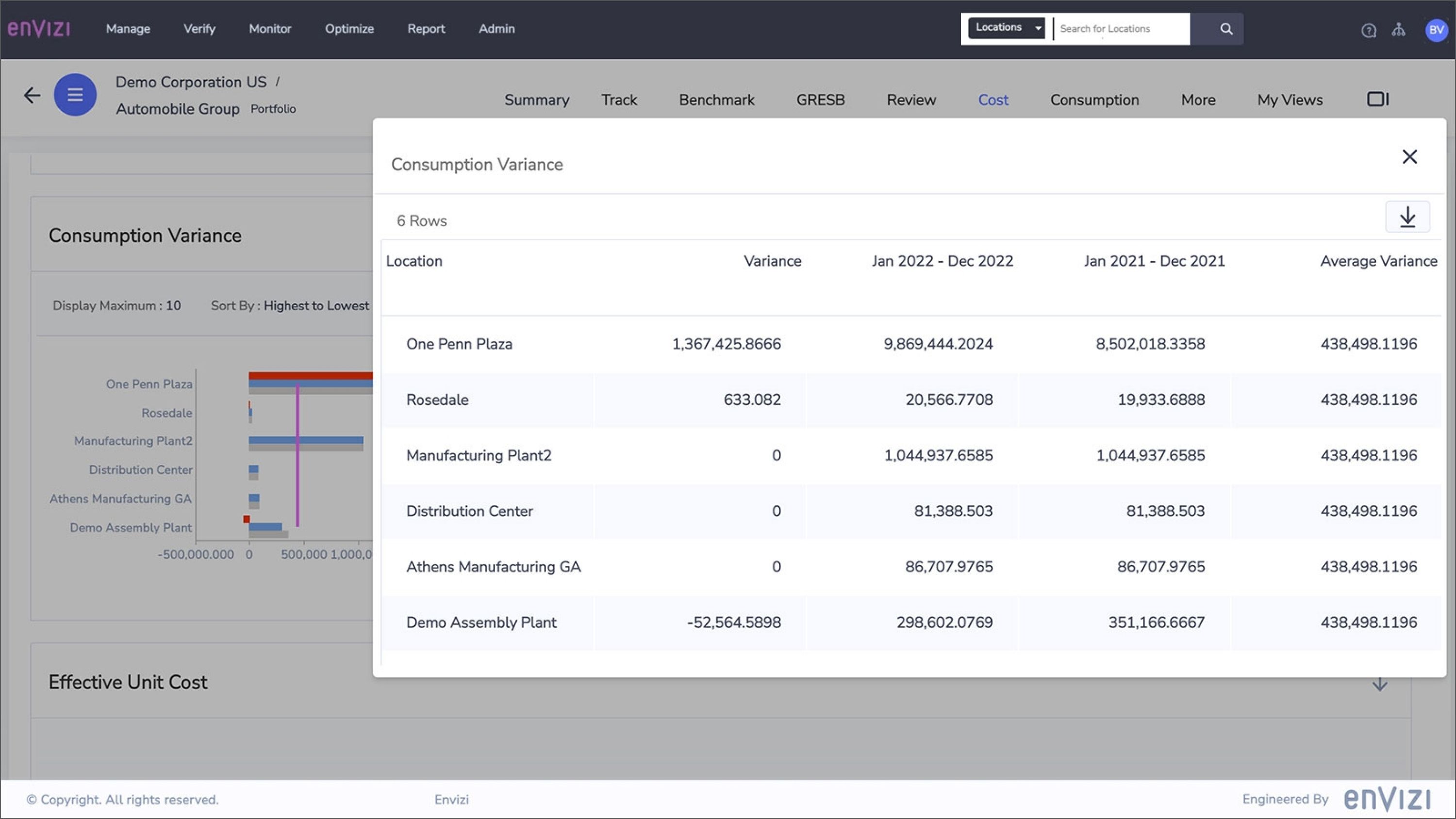Screen dimensions: 1456x819
Task: Click variance value 1,367,425.8666
Action: (x=727, y=344)
